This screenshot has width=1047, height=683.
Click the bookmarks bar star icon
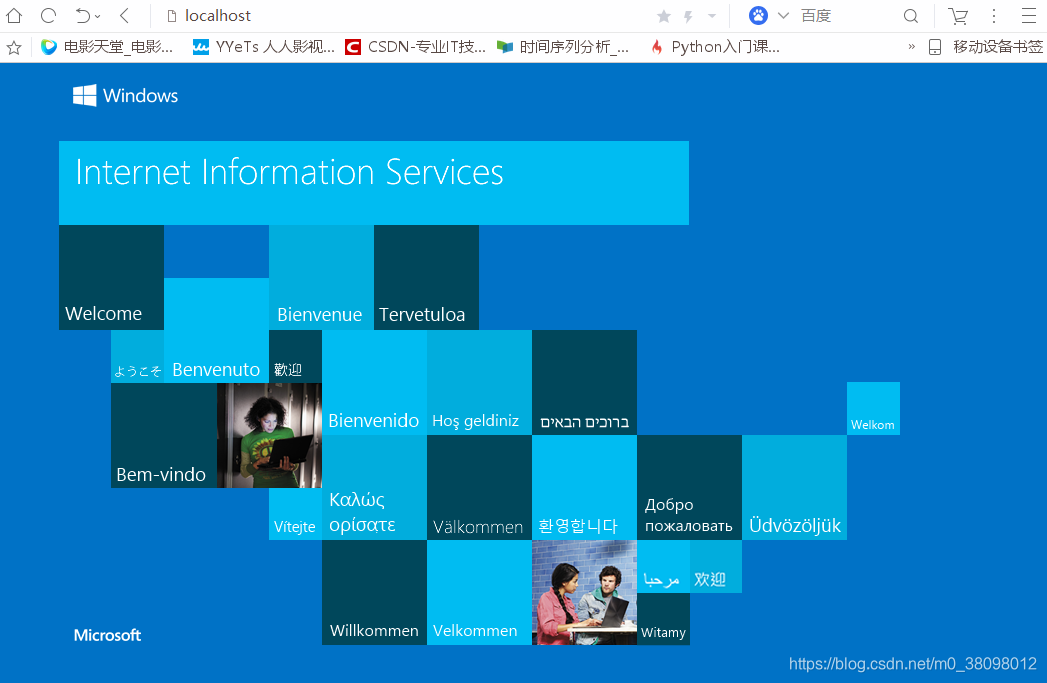tap(14, 47)
